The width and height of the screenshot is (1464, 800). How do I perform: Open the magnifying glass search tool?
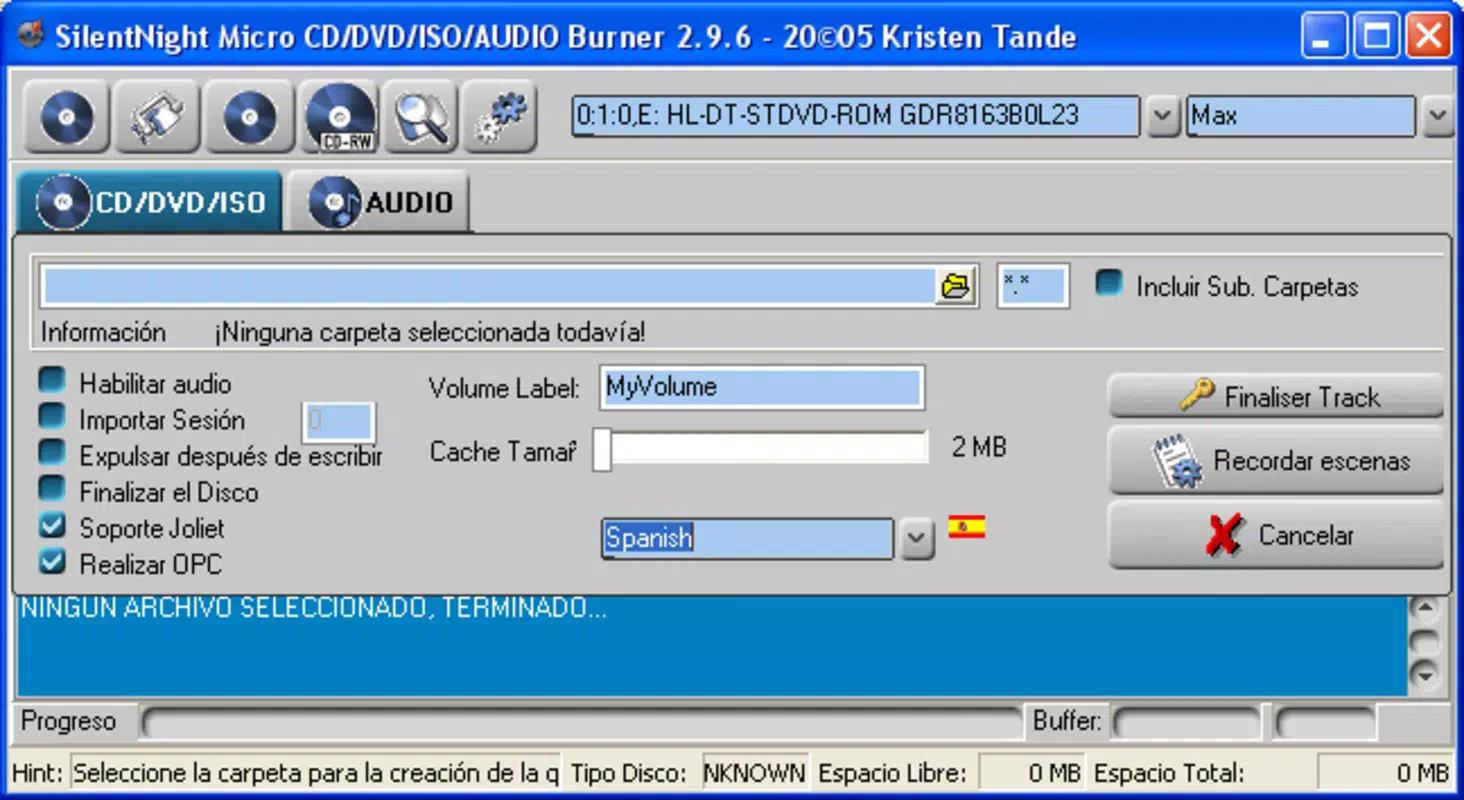click(421, 117)
